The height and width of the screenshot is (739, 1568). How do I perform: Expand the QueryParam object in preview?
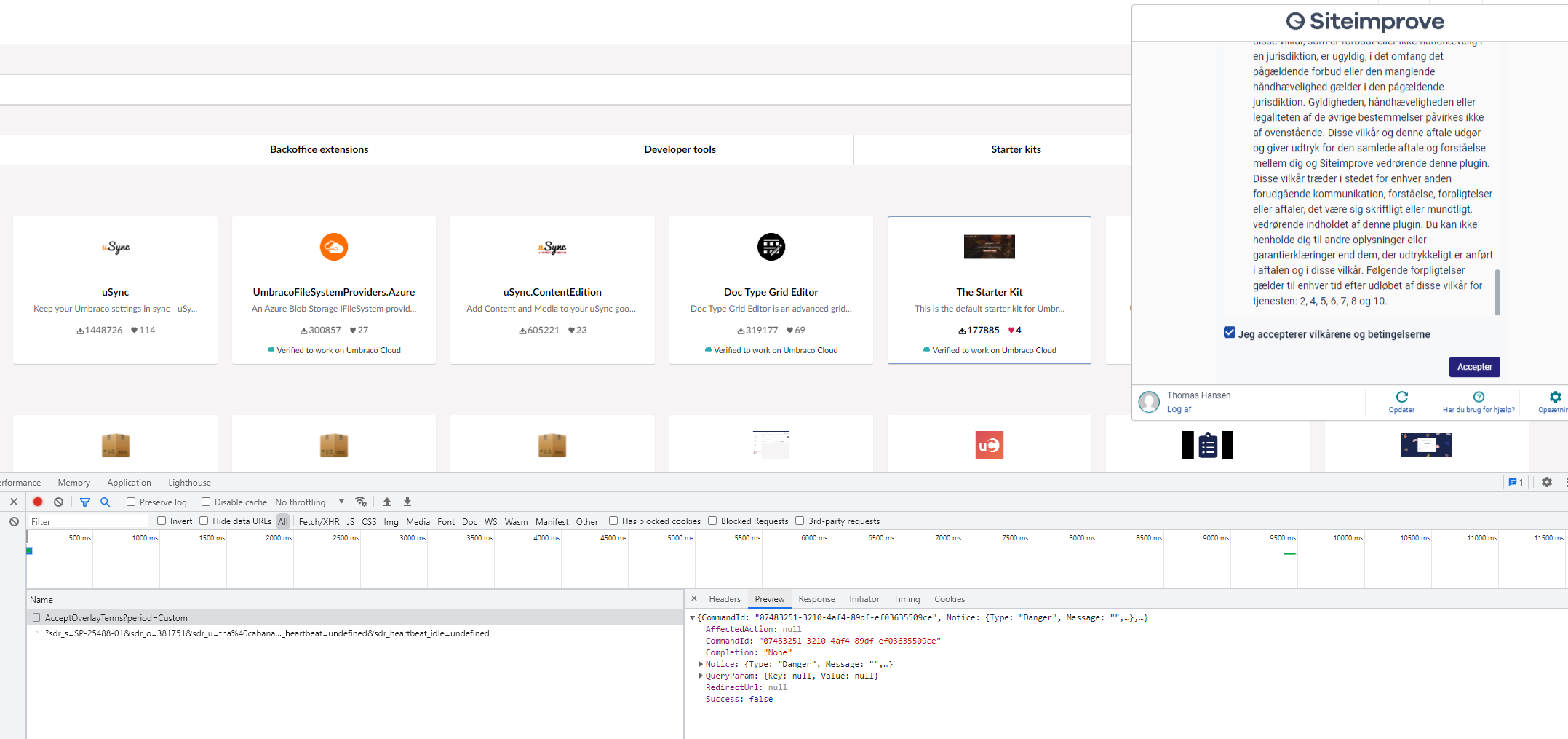pos(701,676)
